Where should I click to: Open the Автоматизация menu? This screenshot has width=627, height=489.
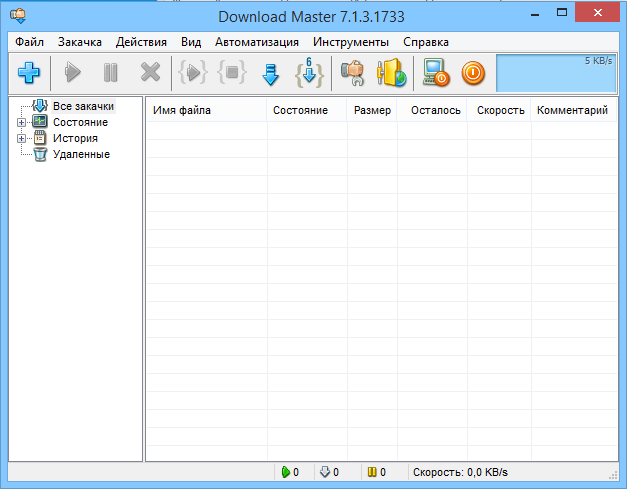257,42
